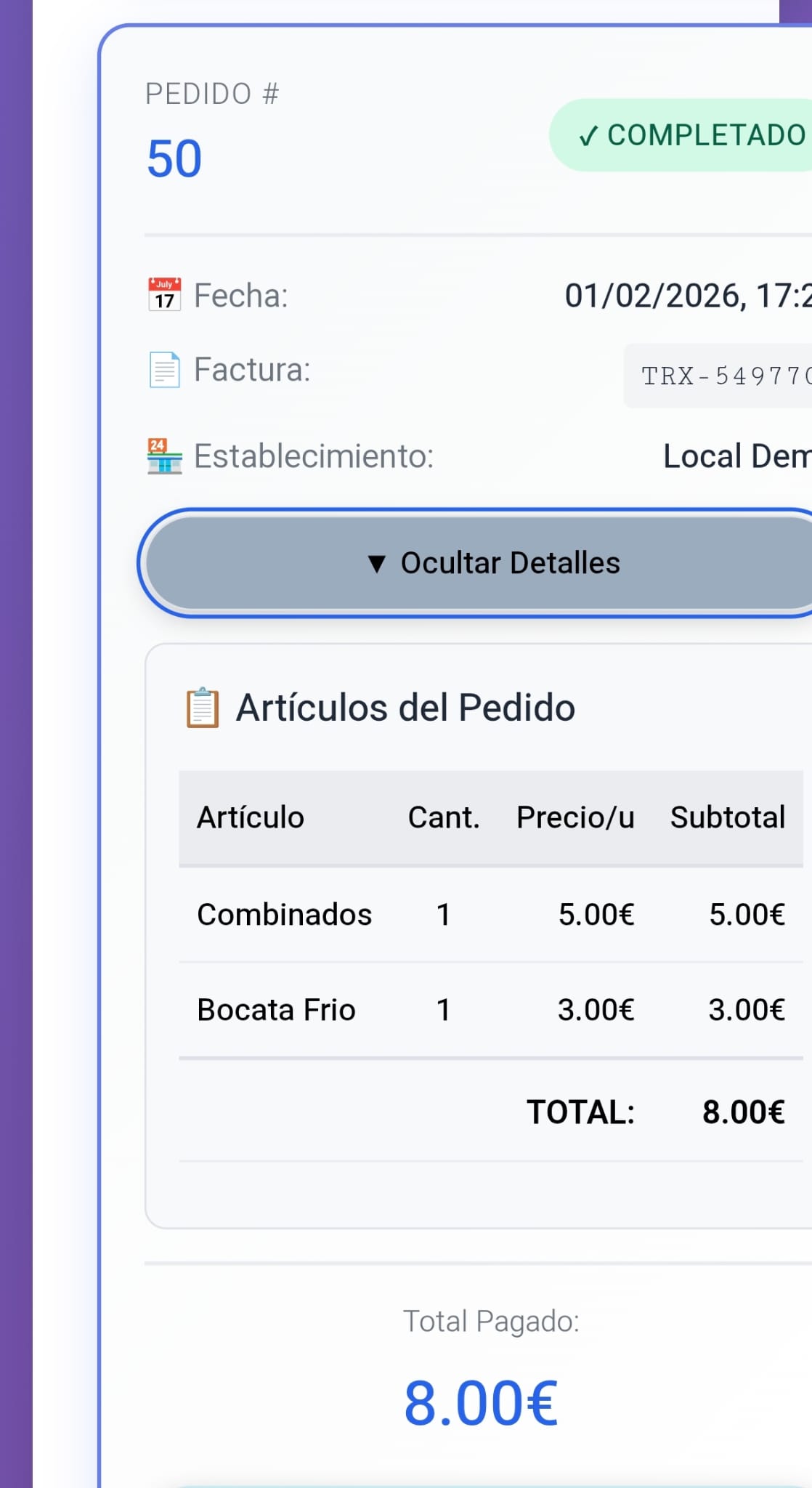Click the checkmark inside the COMPLETADO badge
This screenshot has width=812, height=1488.
click(590, 135)
